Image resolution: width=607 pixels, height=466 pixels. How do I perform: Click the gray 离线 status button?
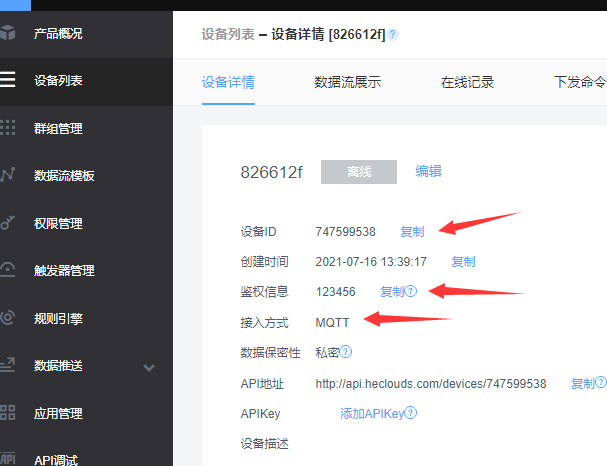(x=359, y=172)
